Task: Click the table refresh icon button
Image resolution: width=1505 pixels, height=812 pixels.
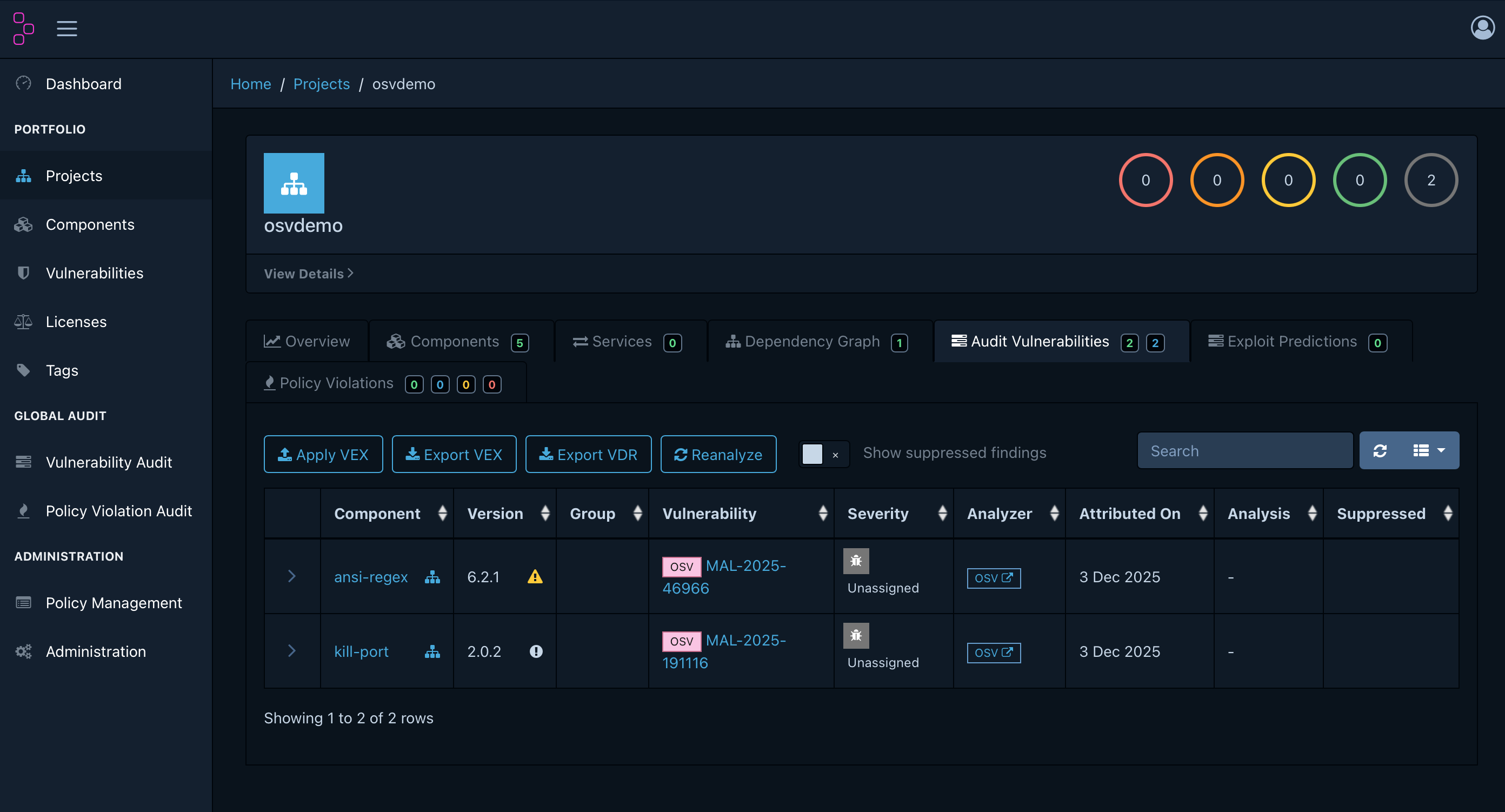Action: click(x=1380, y=451)
